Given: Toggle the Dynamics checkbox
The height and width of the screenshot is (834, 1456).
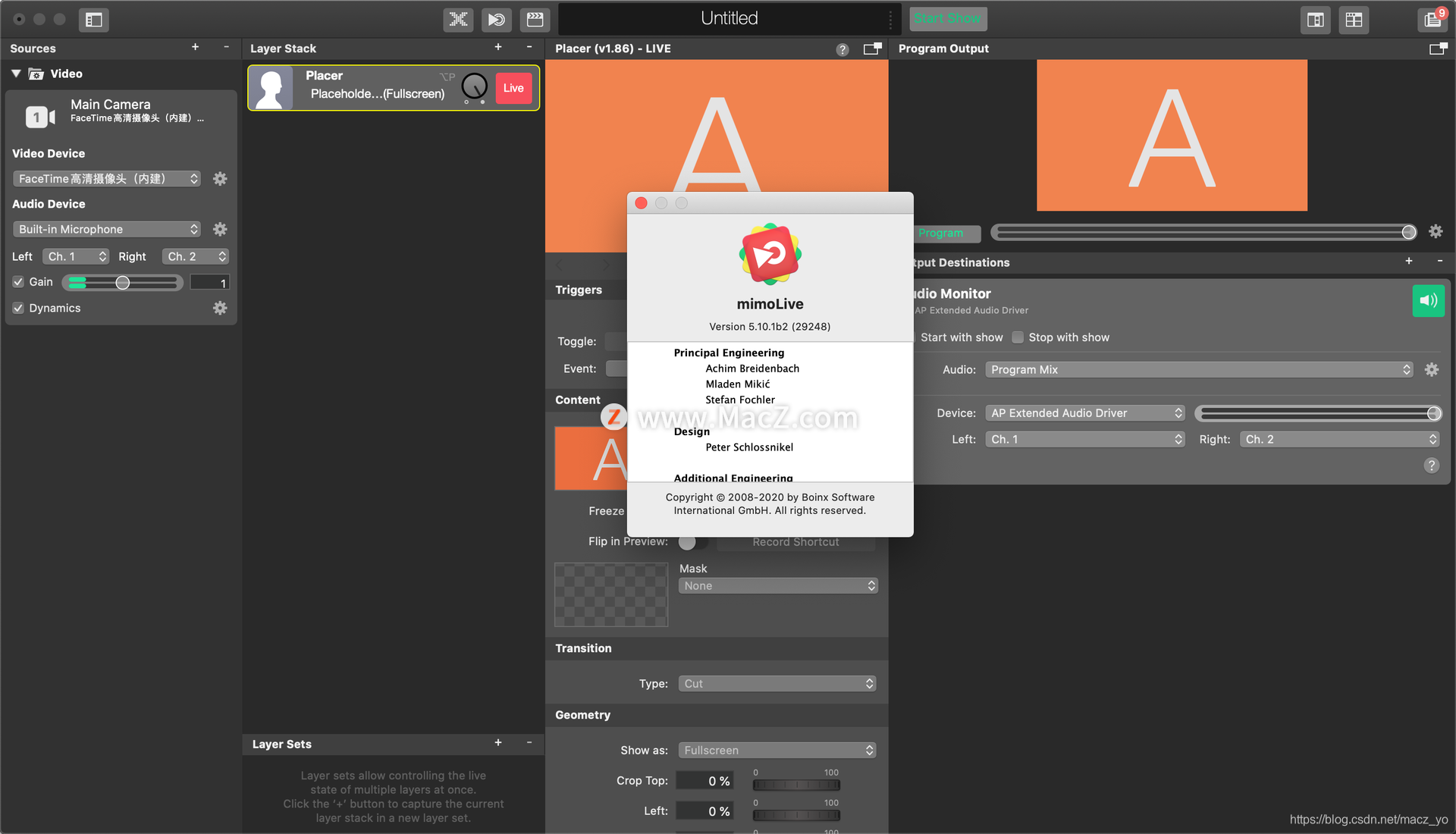Looking at the screenshot, I should click(18, 308).
